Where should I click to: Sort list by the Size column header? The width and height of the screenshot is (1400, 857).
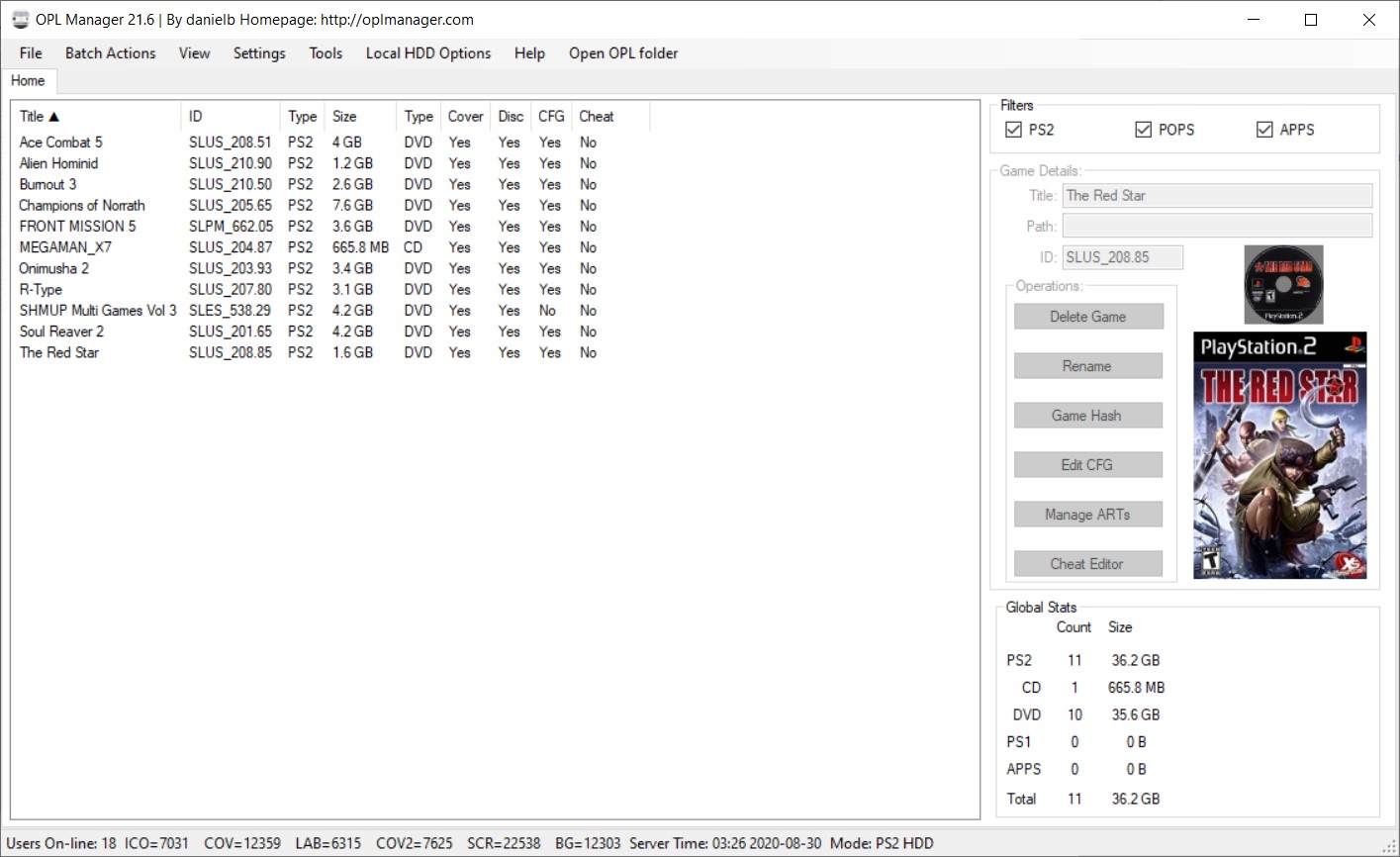click(360, 117)
